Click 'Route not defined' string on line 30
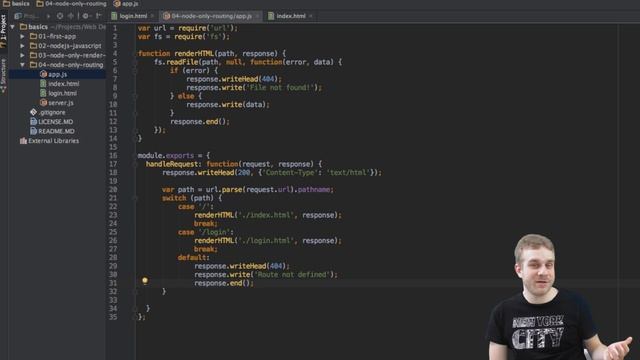This screenshot has width=640, height=360. [293, 274]
